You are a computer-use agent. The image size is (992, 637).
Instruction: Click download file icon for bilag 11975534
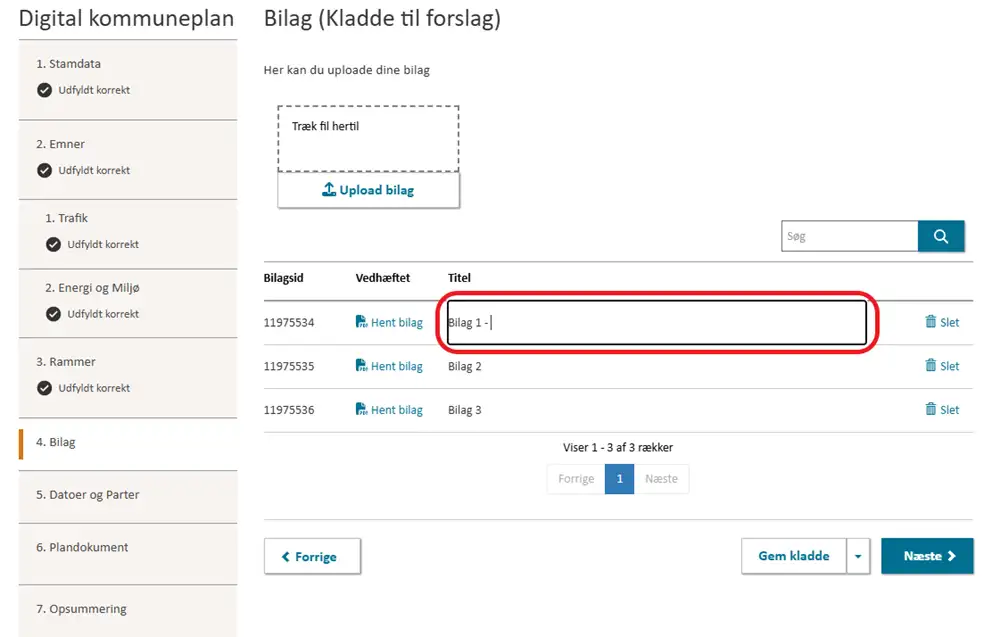[362, 322]
